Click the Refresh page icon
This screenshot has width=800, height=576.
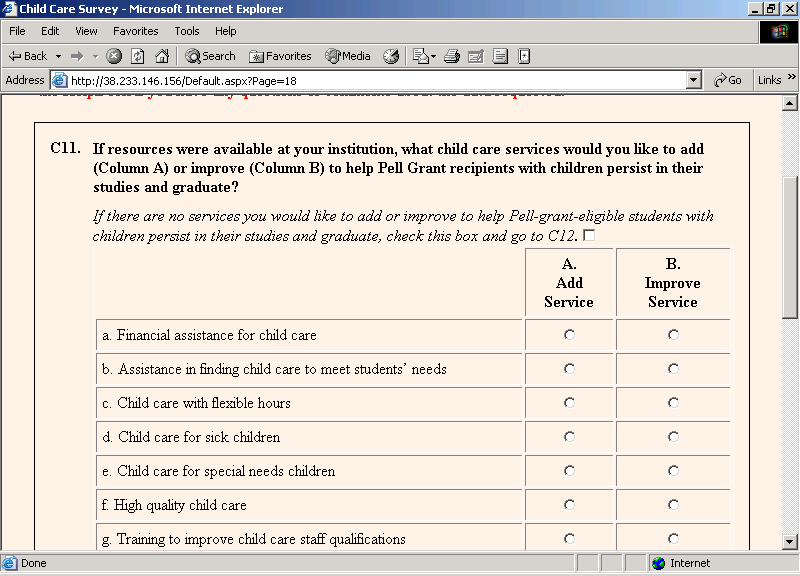(x=138, y=56)
